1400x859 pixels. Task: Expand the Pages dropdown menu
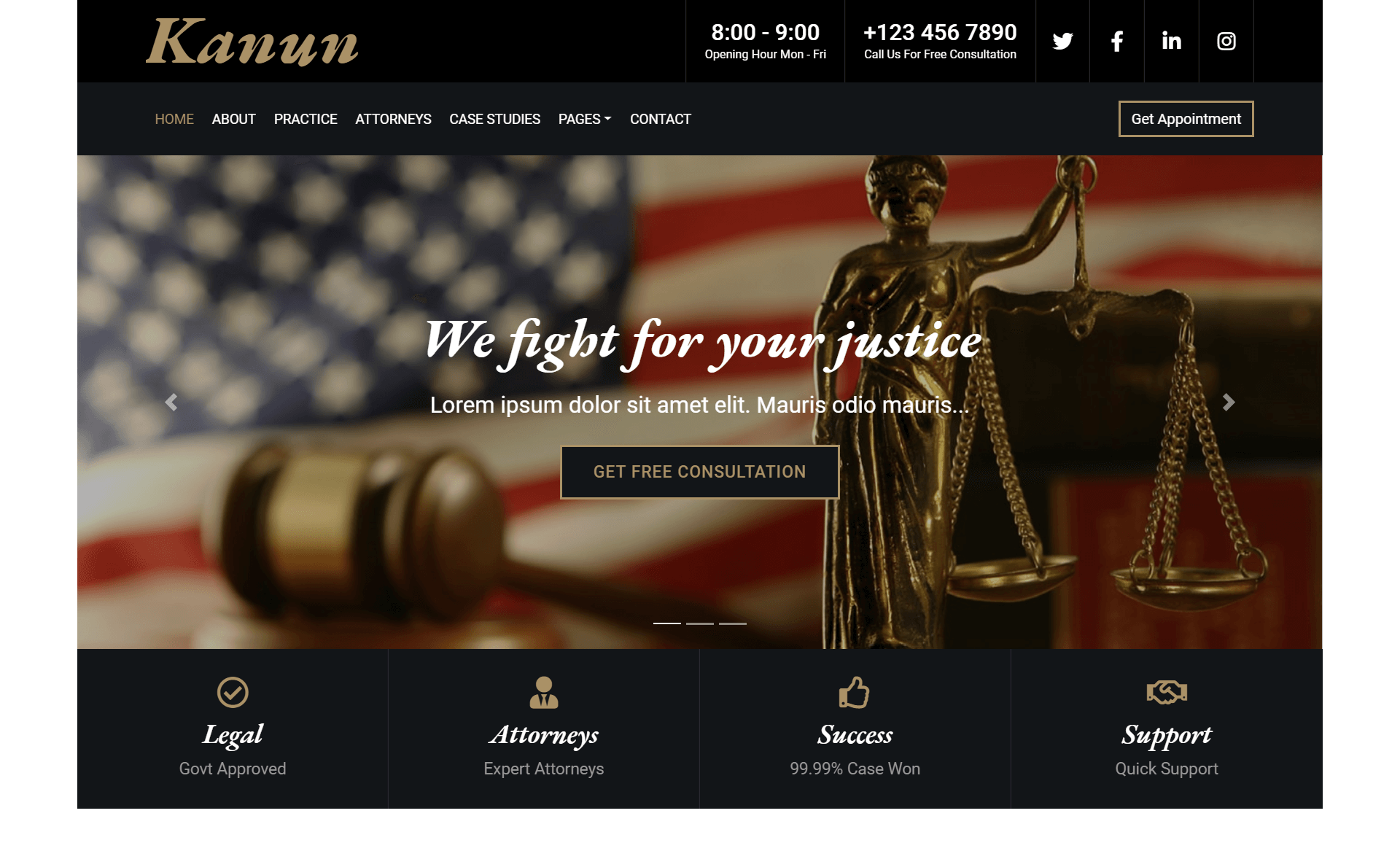[585, 118]
